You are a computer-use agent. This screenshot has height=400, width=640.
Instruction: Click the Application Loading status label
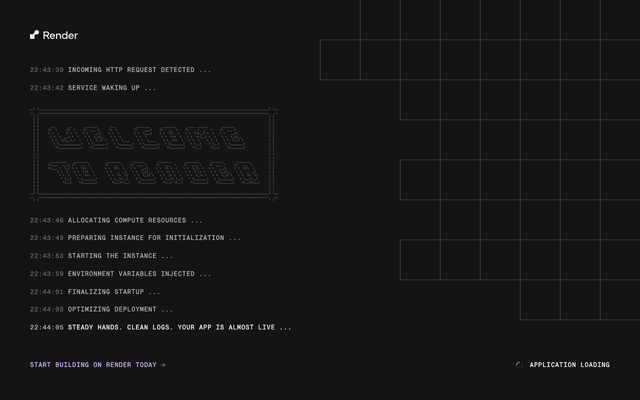[569, 365]
